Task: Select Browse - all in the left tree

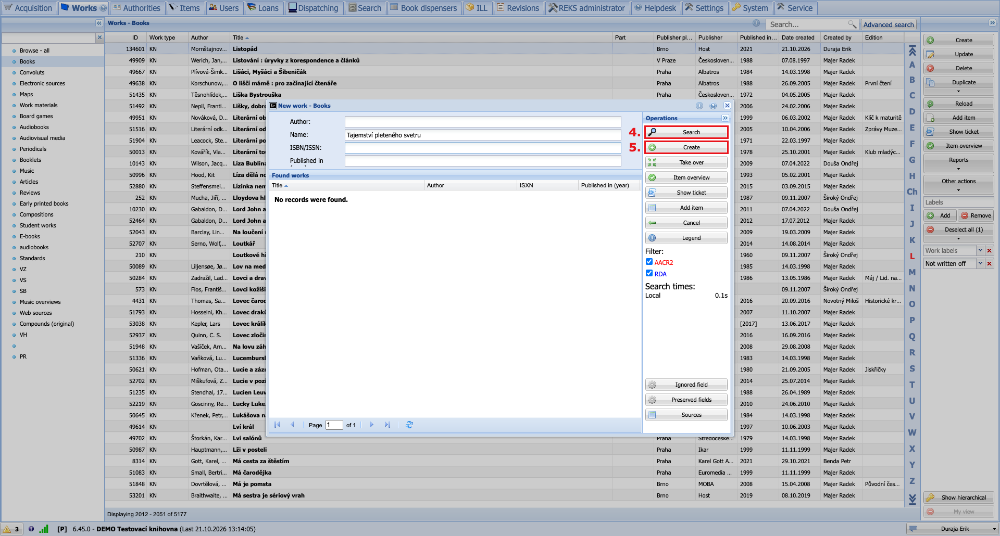Action: (34, 50)
